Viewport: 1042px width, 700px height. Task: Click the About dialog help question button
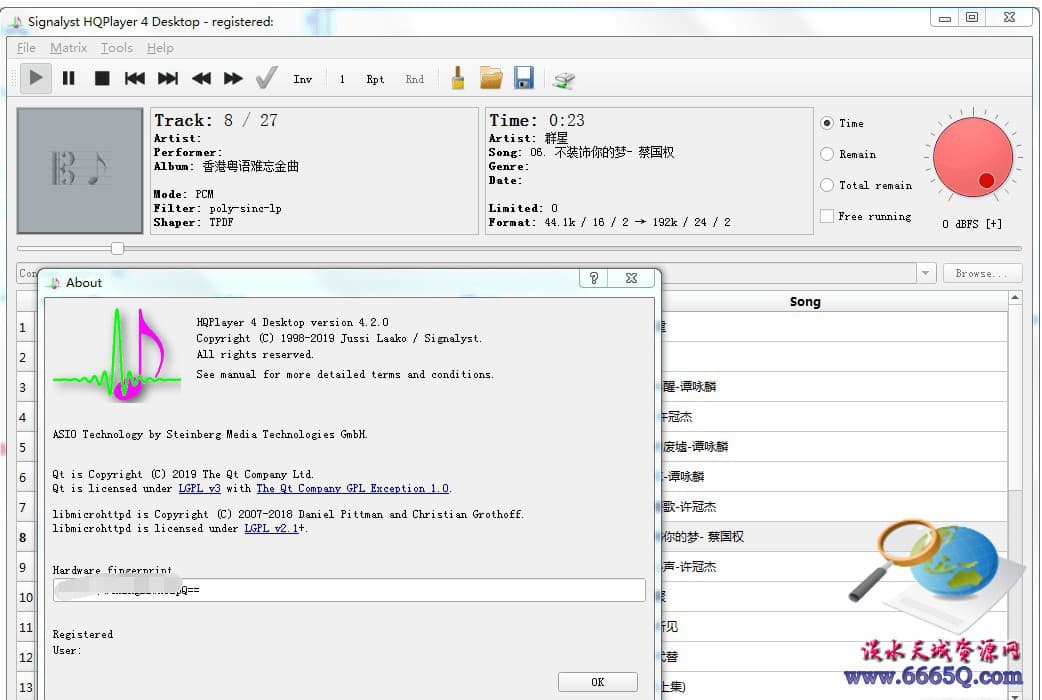pyautogui.click(x=593, y=279)
